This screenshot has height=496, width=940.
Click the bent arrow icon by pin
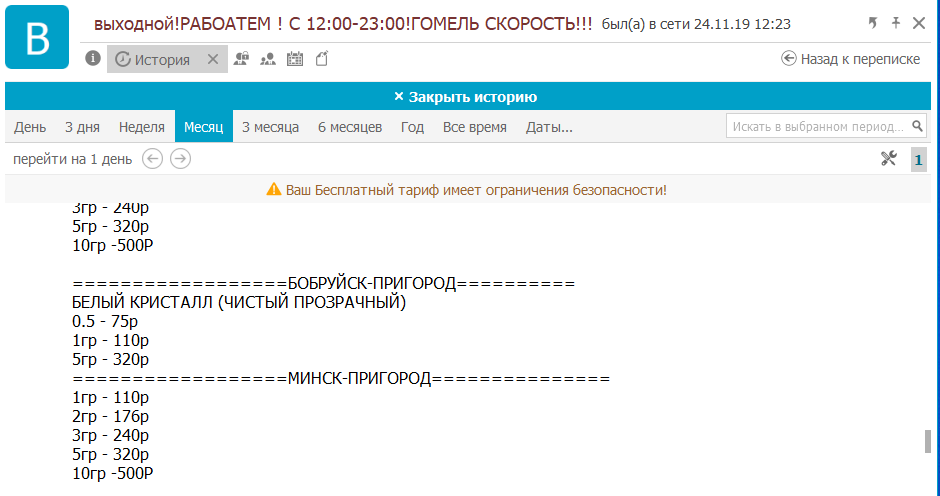[x=872, y=22]
